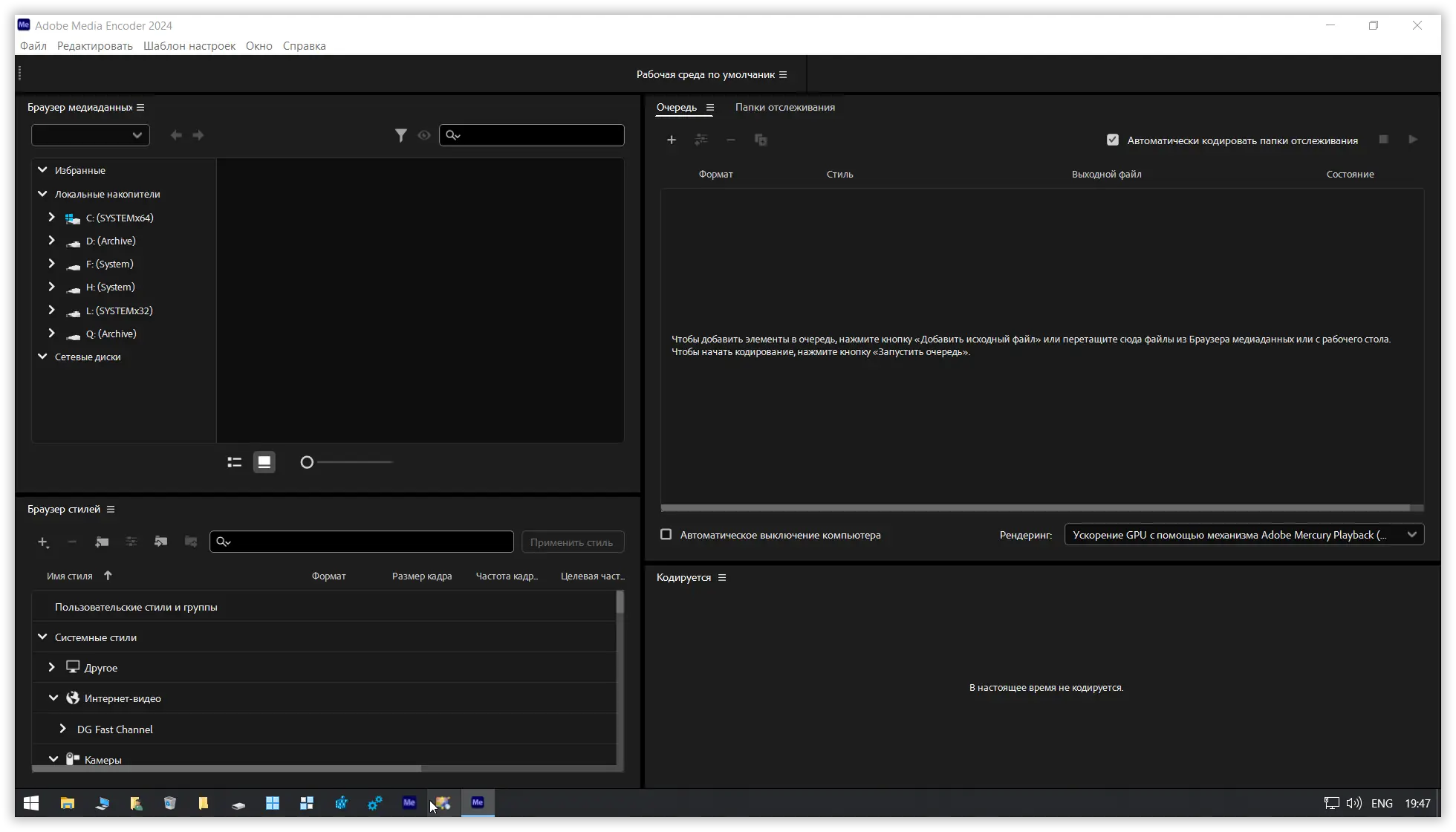Enable the automatic computer shutdown checkbox
Viewport: 1456px width, 832px height.
(x=666, y=535)
